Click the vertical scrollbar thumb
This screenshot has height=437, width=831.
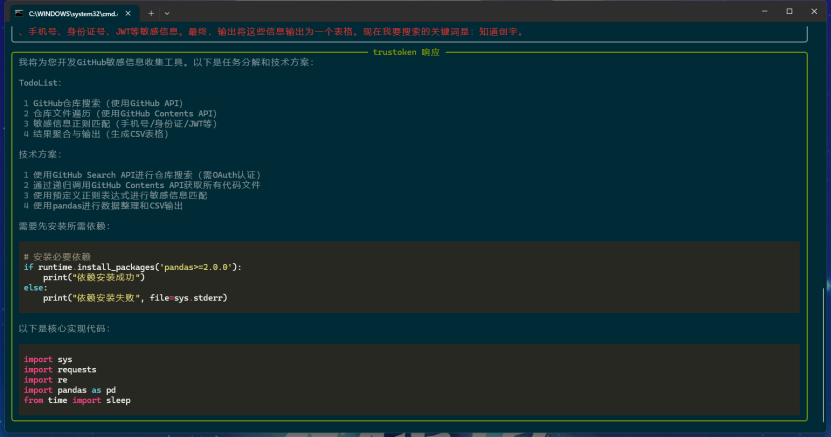pos(824,354)
